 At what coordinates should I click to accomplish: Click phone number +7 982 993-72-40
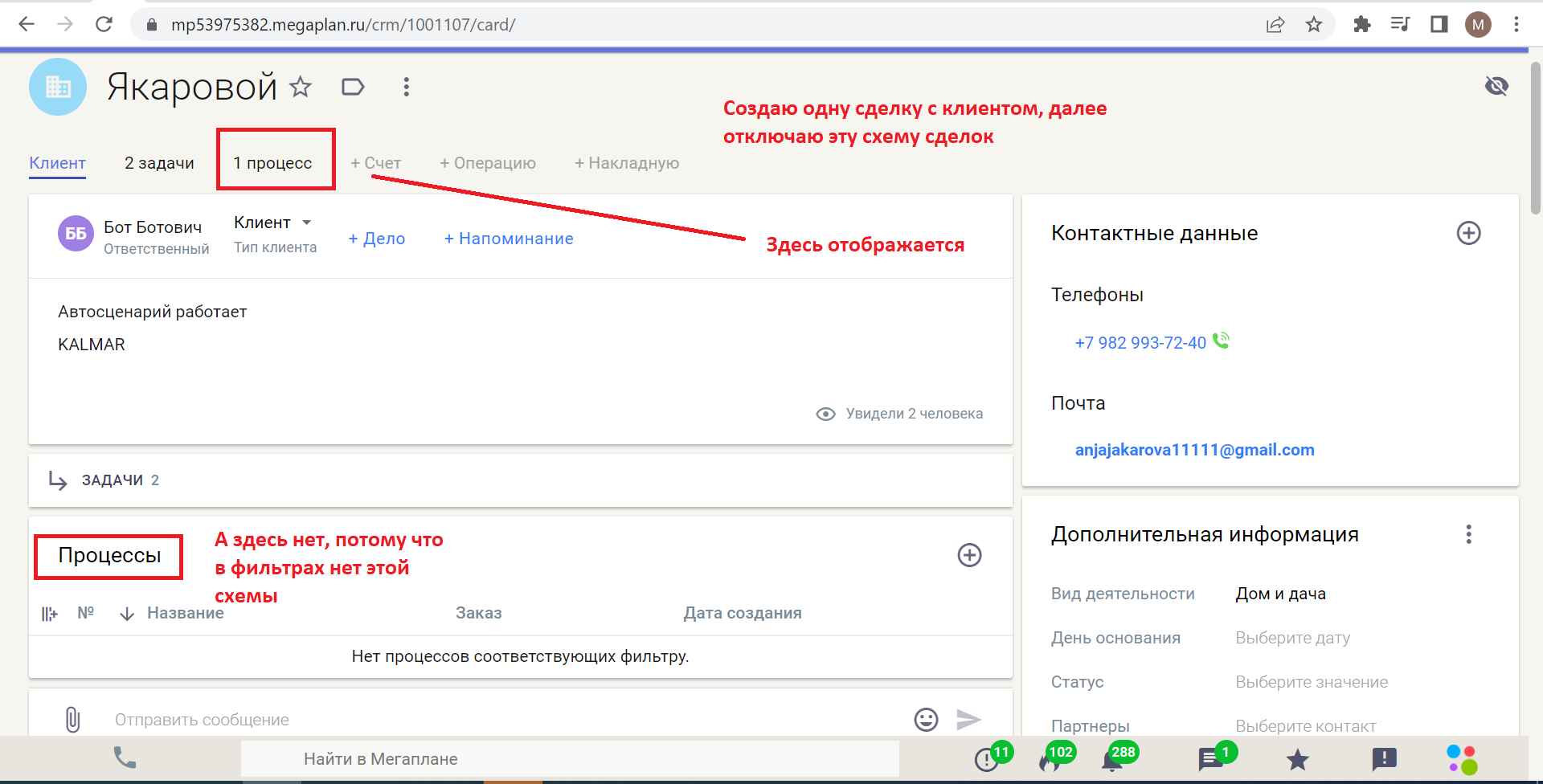pos(1140,343)
